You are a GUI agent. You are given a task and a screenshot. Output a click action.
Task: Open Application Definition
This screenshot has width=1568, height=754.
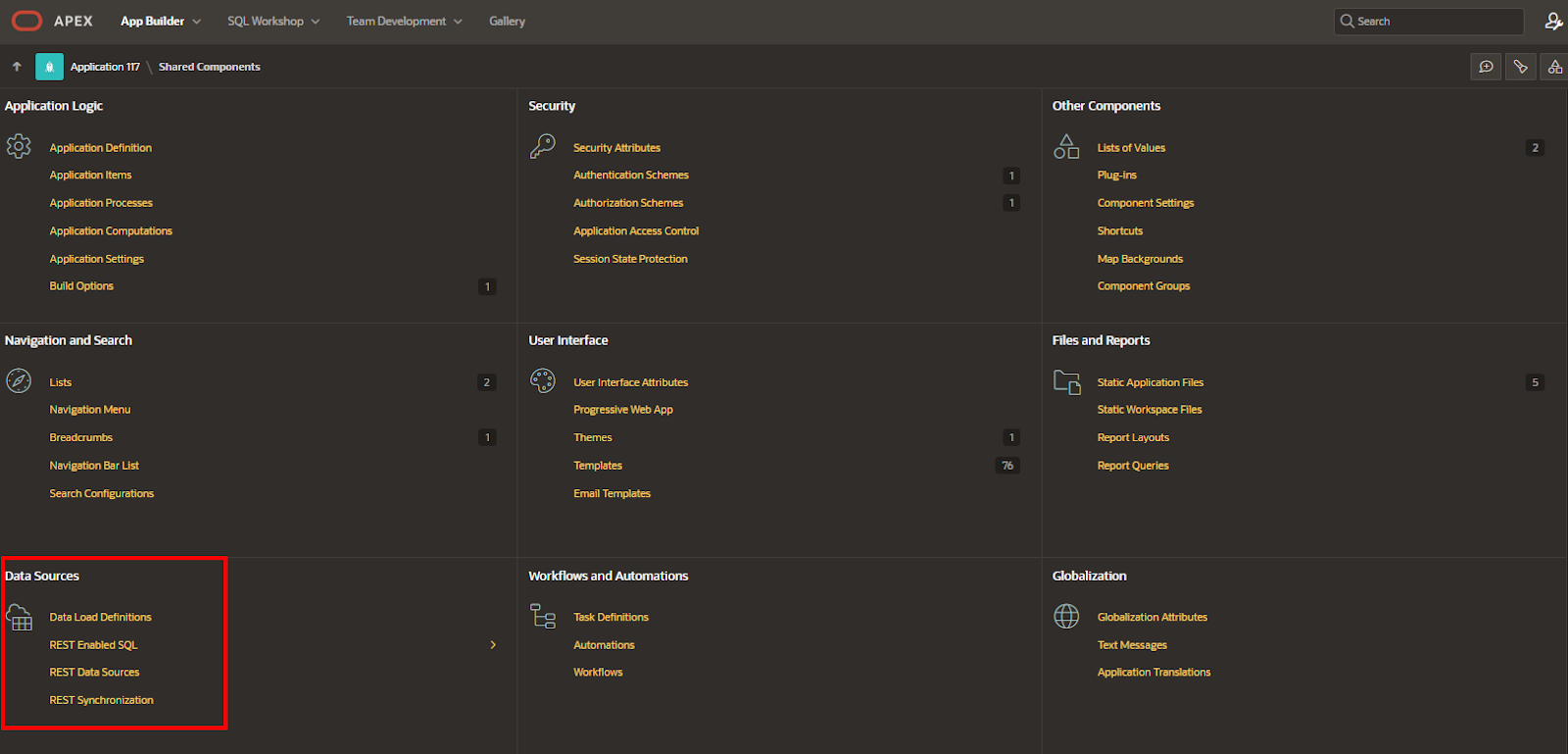click(101, 148)
